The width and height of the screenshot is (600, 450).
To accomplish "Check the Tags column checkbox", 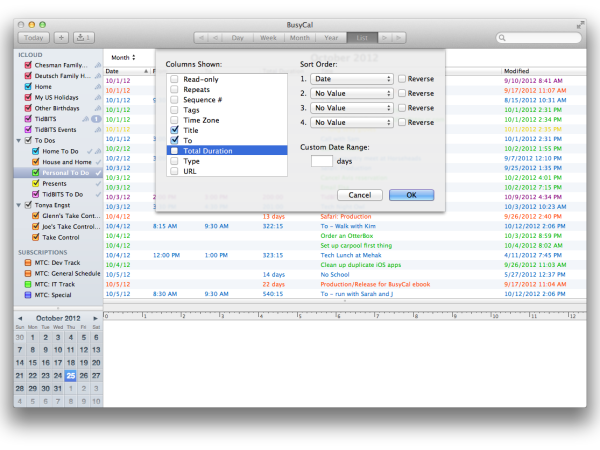I will 174,110.
